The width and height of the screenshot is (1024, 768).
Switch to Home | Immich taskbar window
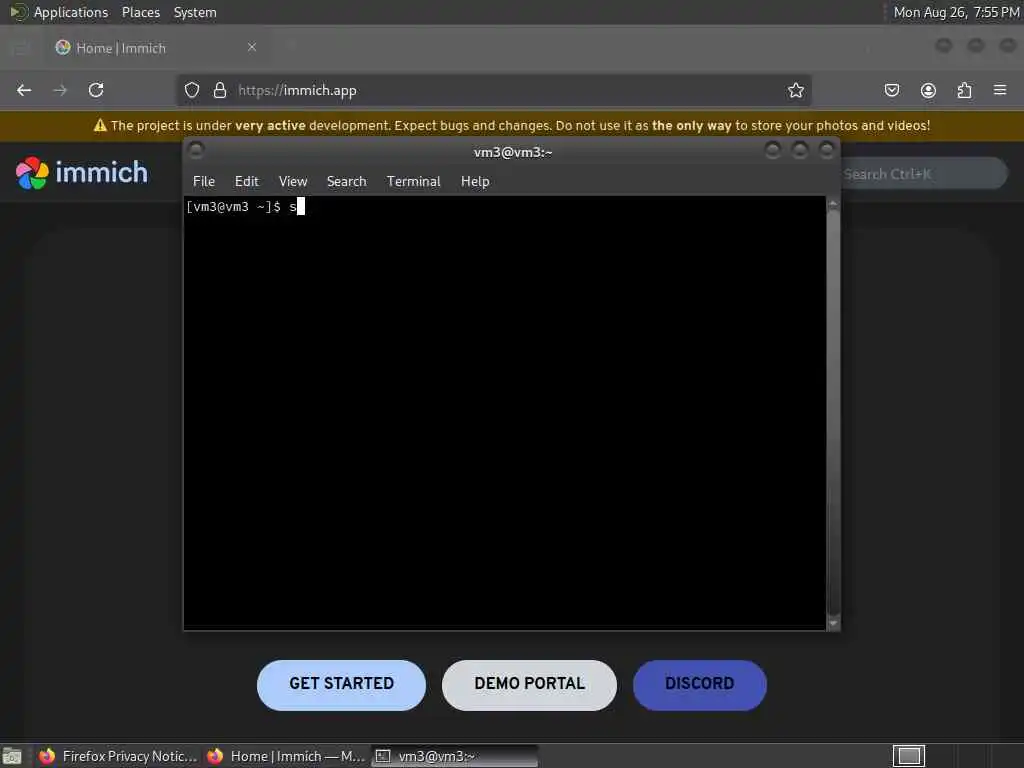(x=286, y=756)
